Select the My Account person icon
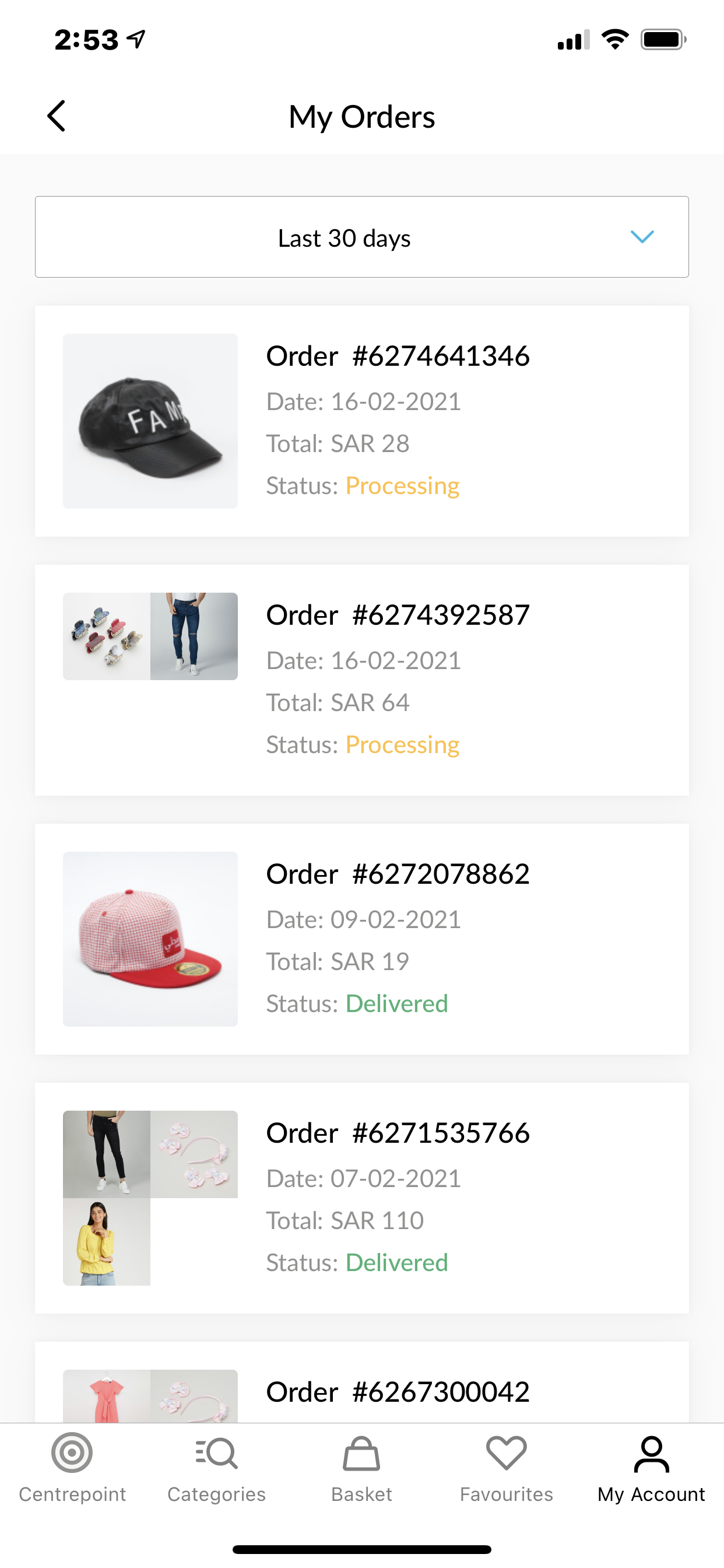This screenshot has height=1568, width=724. click(x=651, y=1454)
